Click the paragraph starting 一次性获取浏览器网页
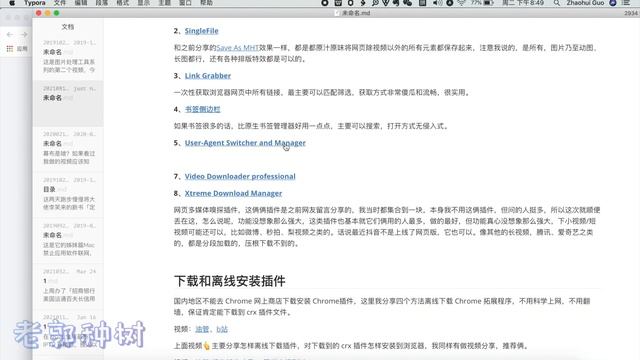Screen dimensions: 640x360 pos(322,93)
